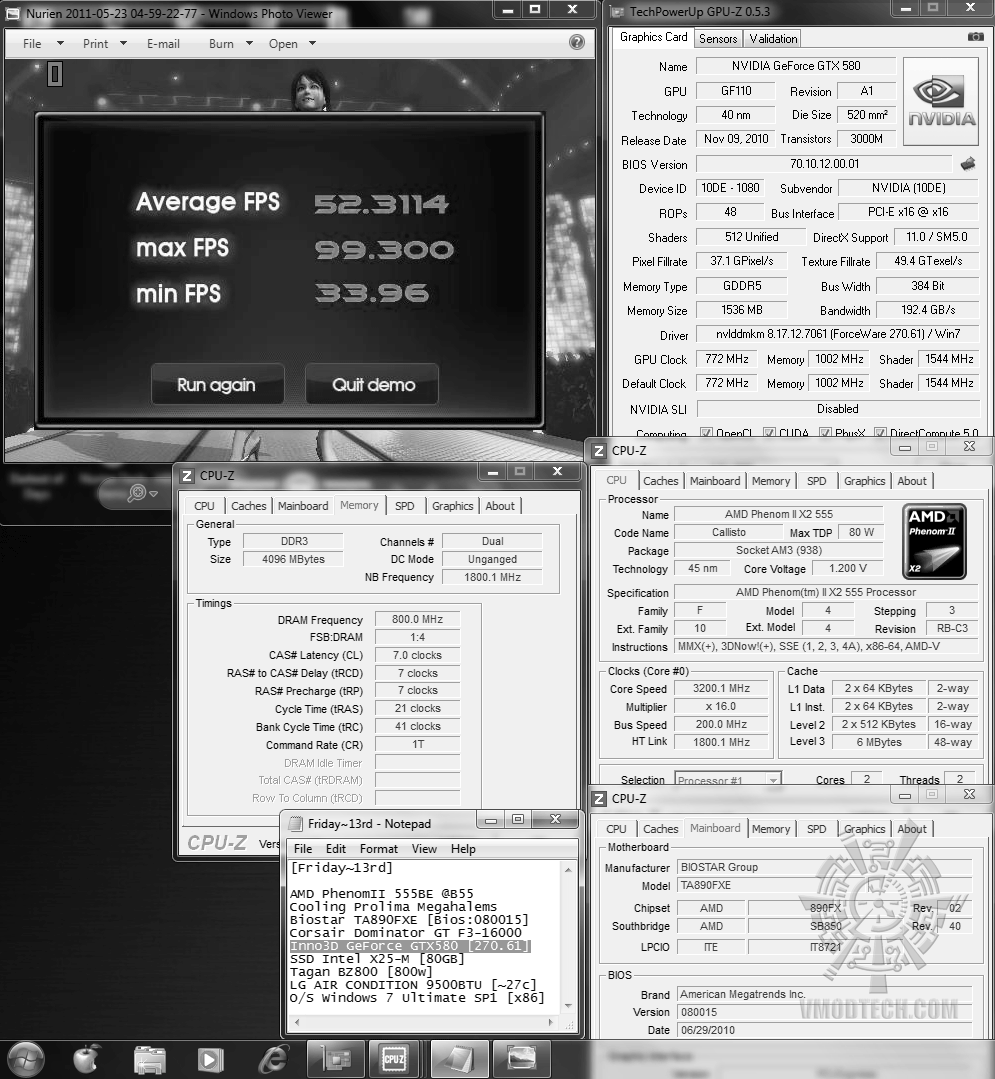Launch the apple icon on the taskbar
Image resolution: width=995 pixels, height=1079 pixels.
coord(87,1059)
